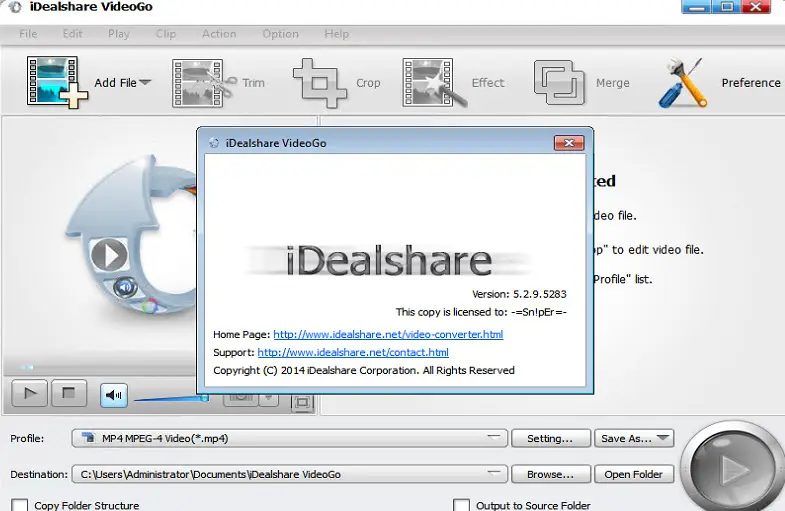Open the Edit menu

pos(72,34)
